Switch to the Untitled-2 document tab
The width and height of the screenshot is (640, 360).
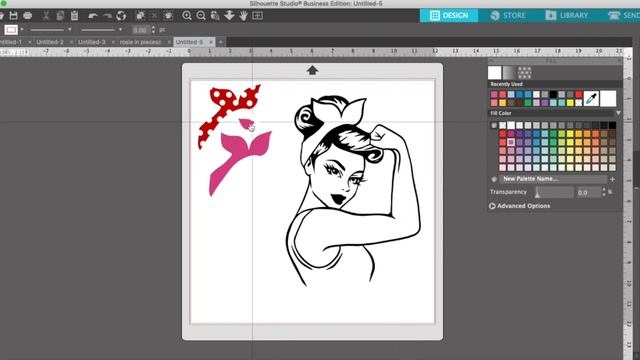pyautogui.click(x=50, y=42)
